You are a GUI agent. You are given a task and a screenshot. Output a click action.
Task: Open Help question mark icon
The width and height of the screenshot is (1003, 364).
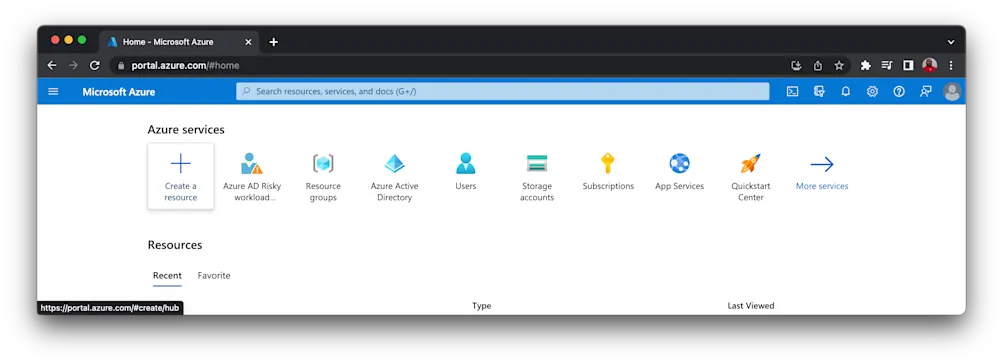(x=899, y=91)
